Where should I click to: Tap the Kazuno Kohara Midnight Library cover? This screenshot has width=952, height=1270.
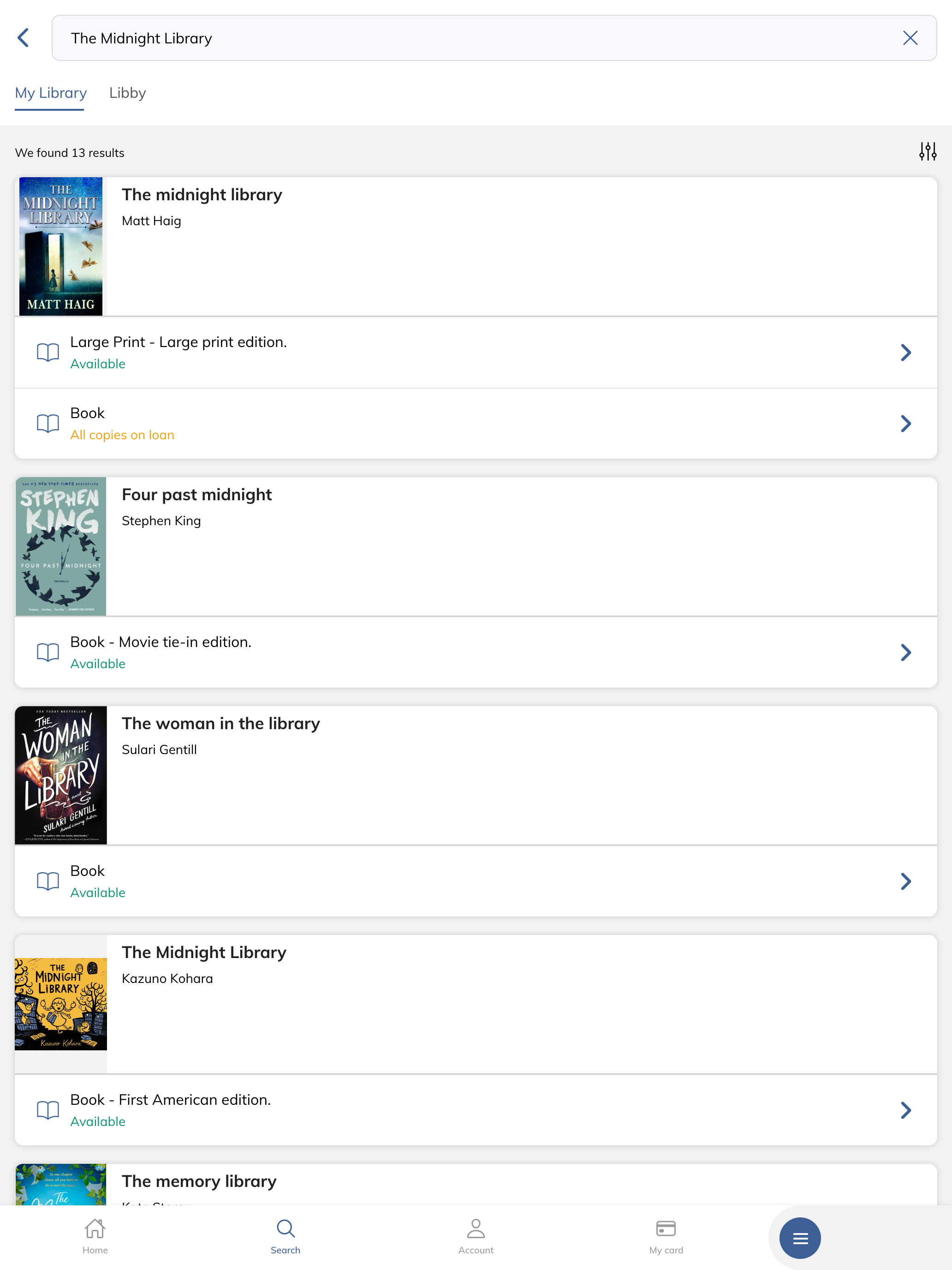61,1004
